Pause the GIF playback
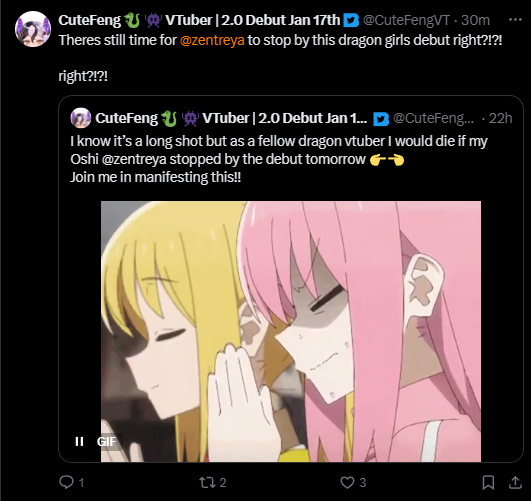 79,441
